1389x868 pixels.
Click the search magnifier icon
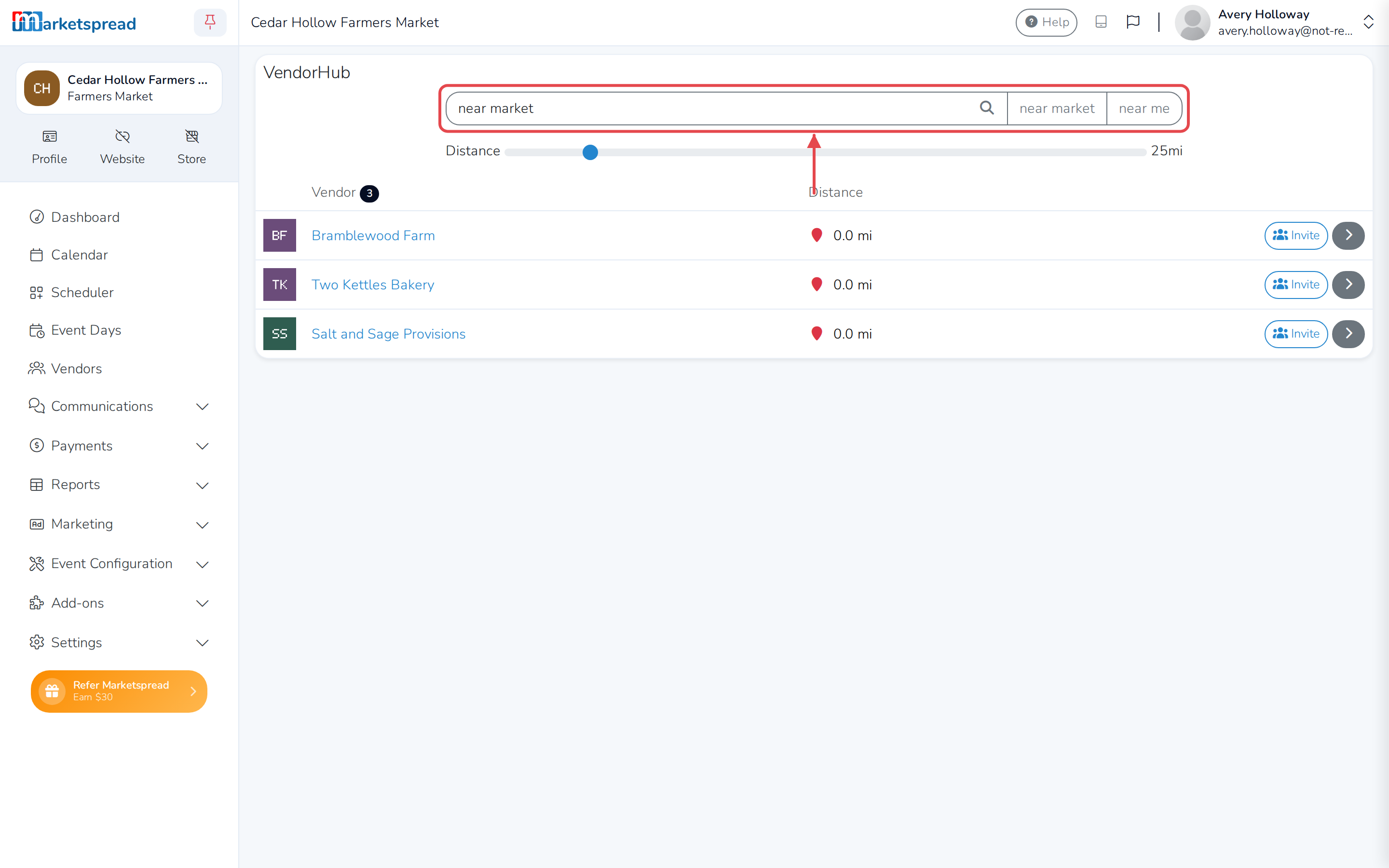(987, 108)
